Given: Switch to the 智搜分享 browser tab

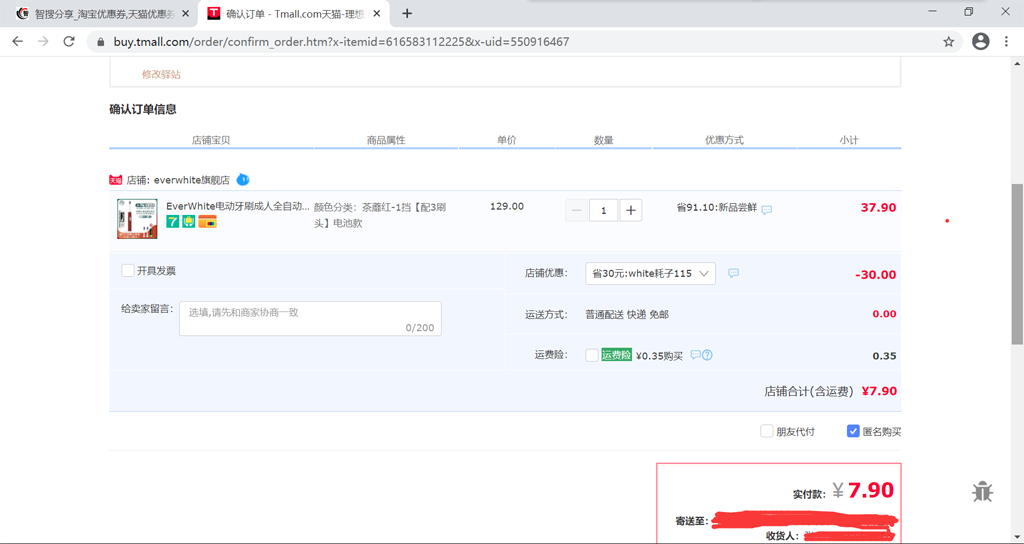Looking at the screenshot, I should [x=100, y=14].
